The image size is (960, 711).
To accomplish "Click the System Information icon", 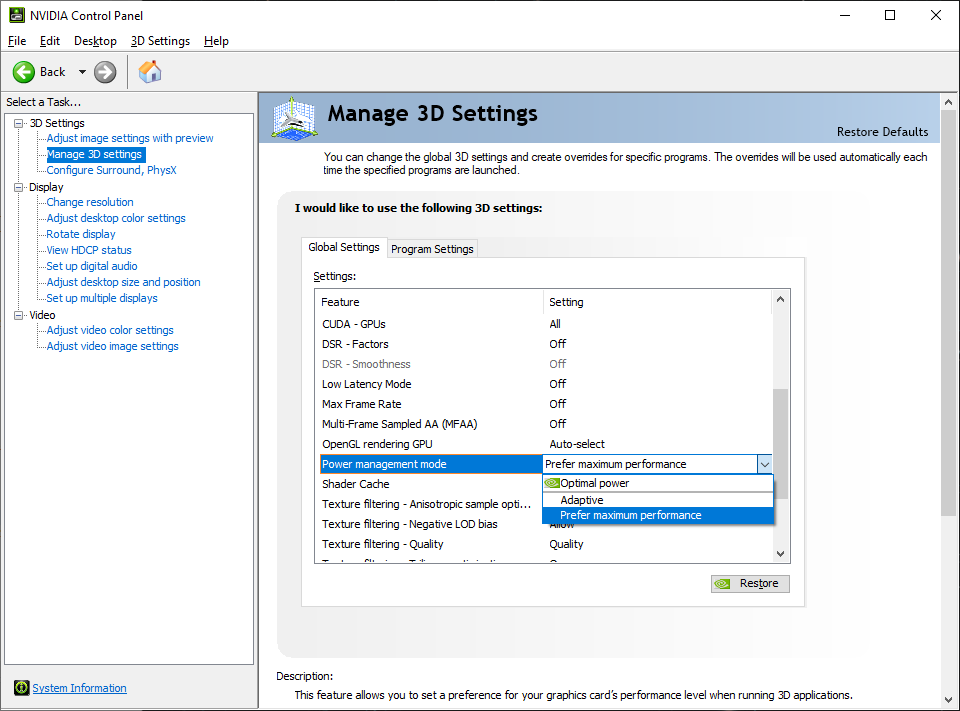I will coord(21,688).
